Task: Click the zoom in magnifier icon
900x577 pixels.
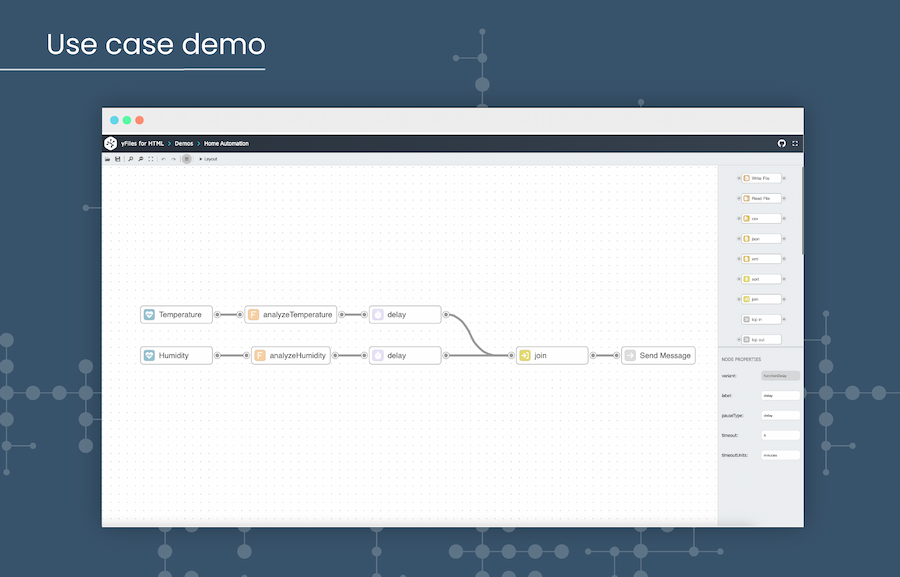Action: (130, 159)
